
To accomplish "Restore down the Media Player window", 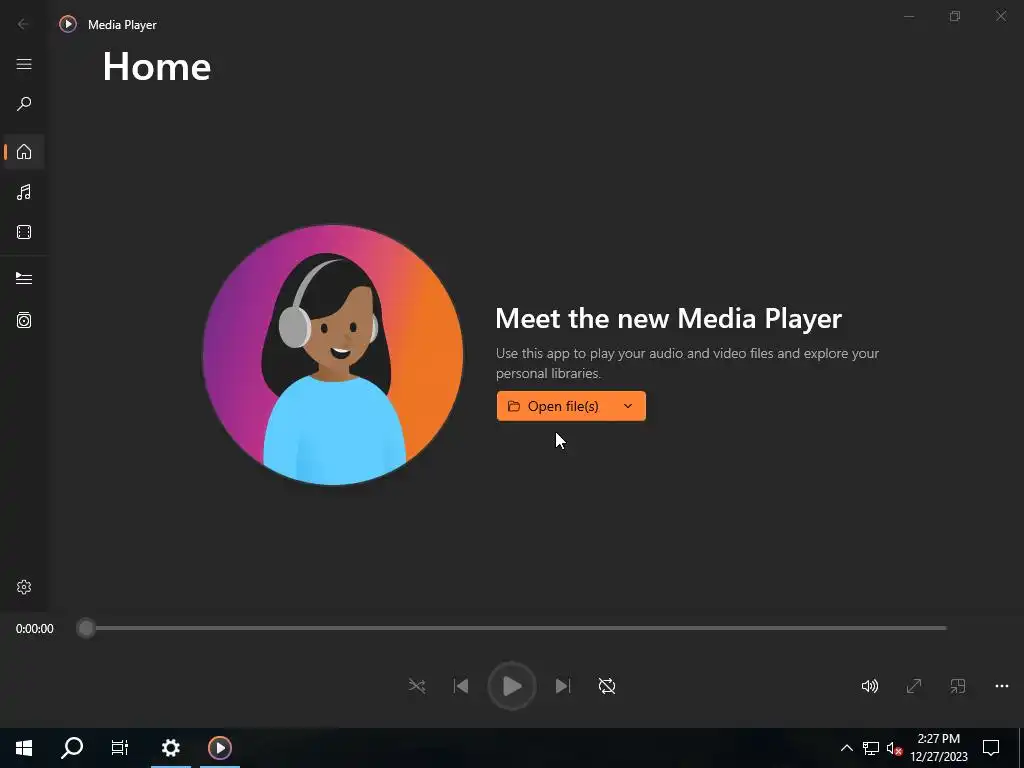I will [955, 16].
